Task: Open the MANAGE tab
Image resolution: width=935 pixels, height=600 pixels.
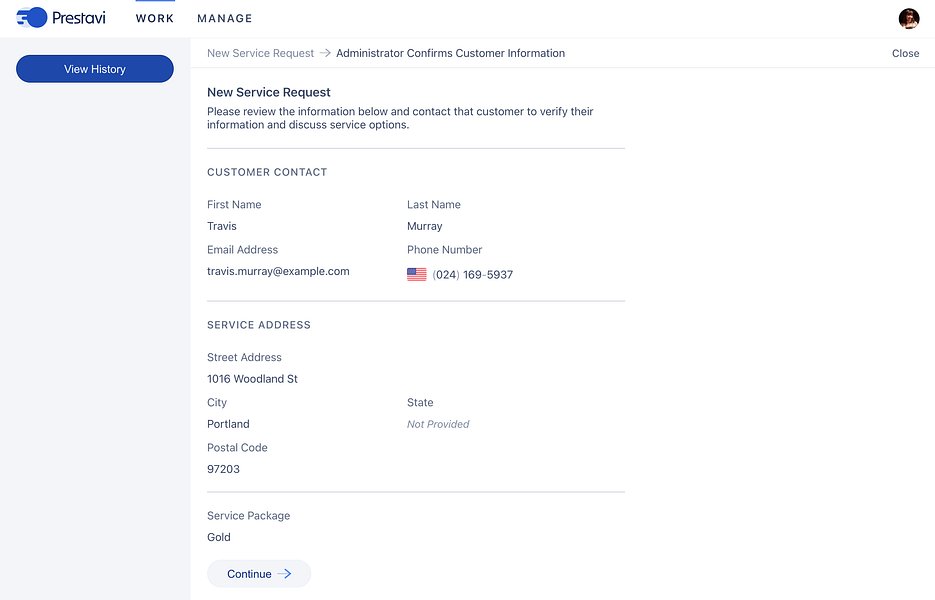Action: click(225, 18)
